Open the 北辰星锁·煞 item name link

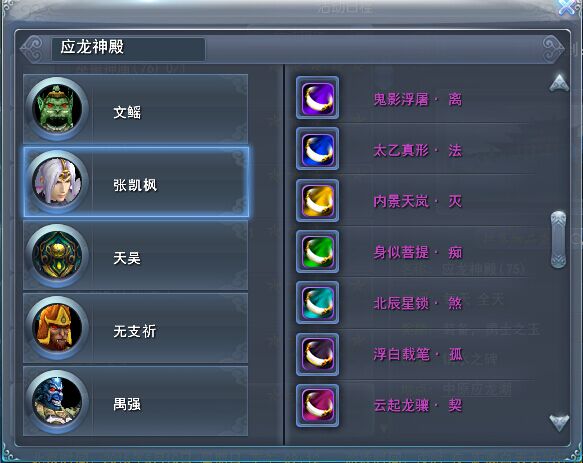(418, 303)
